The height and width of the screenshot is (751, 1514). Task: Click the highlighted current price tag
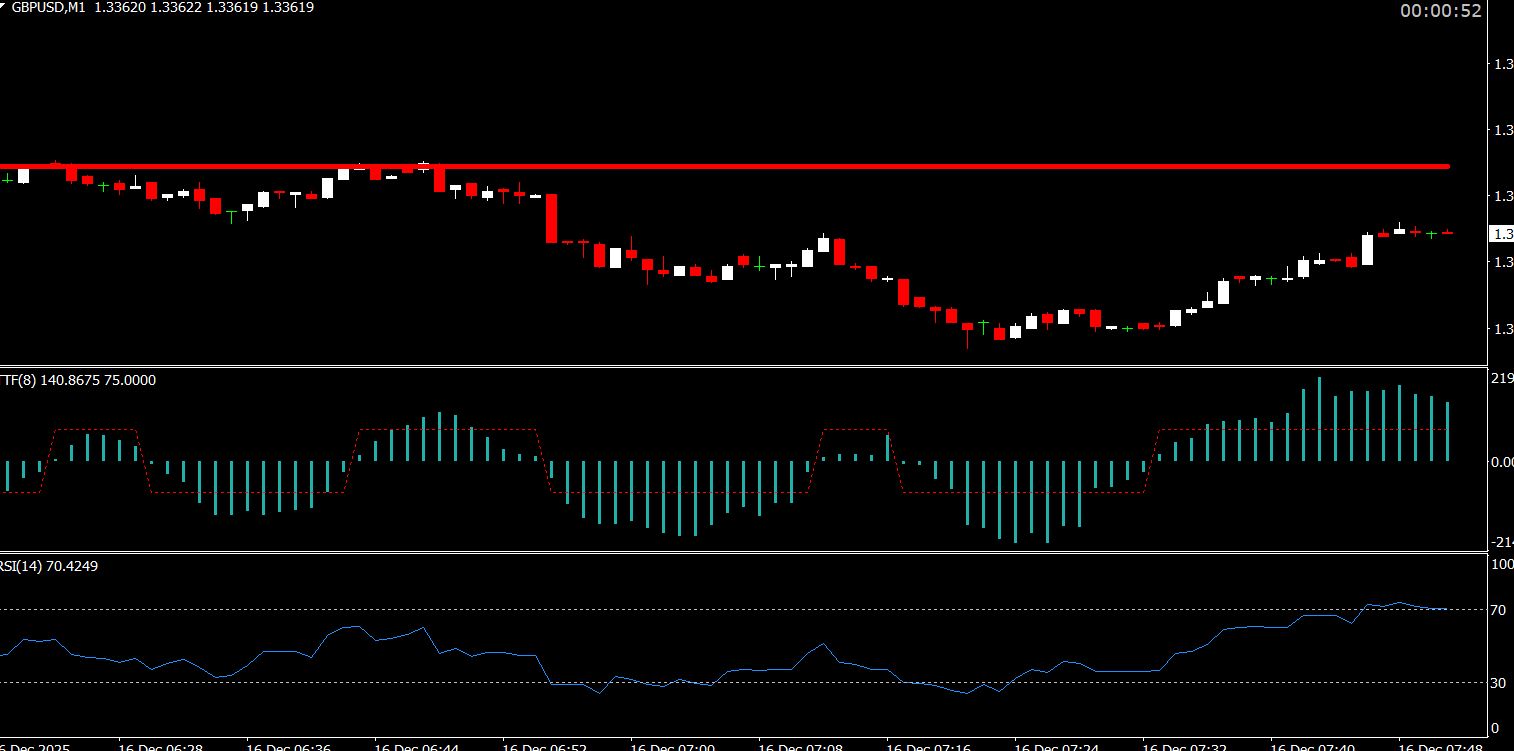[x=1501, y=234]
